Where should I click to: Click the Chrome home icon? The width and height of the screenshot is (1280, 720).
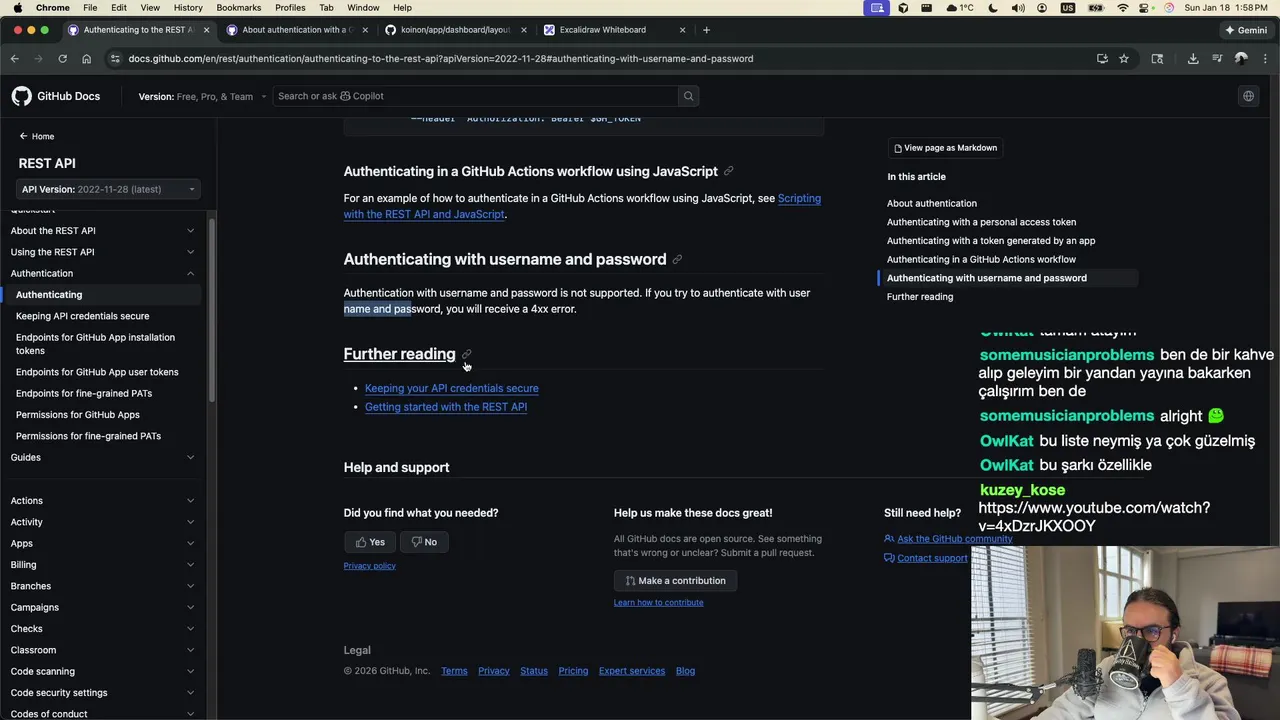click(86, 59)
